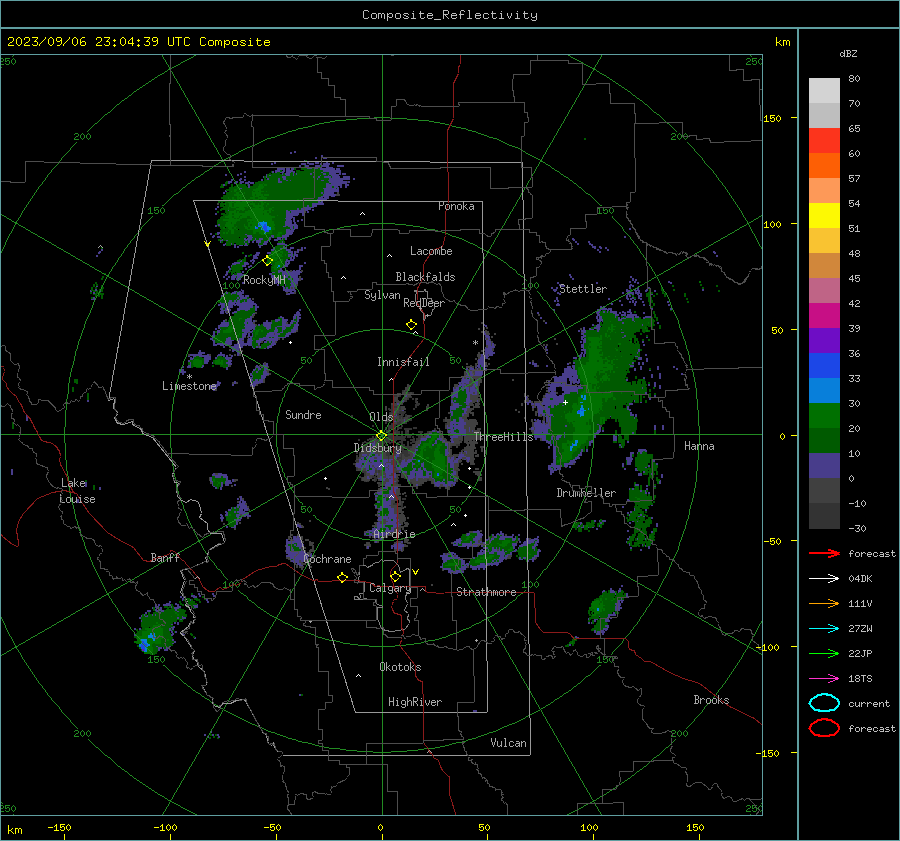Select the dark gray -10 dBZ swatch
Image resolution: width=900 pixels, height=841 pixels.
point(824,515)
